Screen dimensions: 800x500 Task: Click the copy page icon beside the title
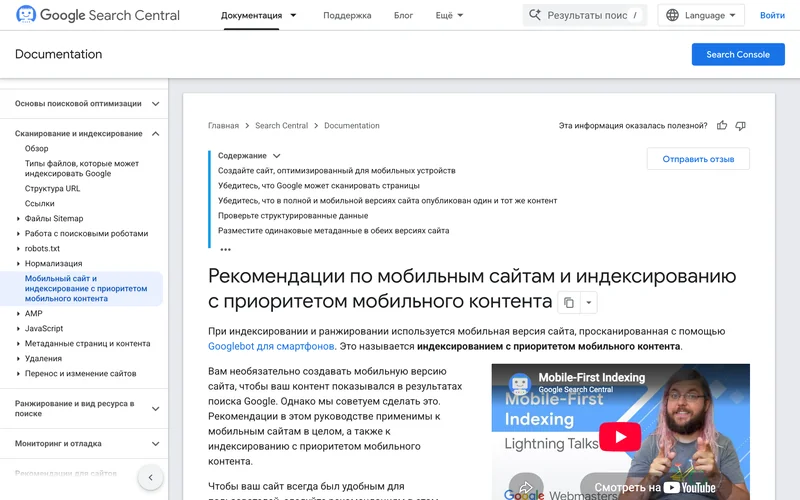pyautogui.click(x=568, y=303)
